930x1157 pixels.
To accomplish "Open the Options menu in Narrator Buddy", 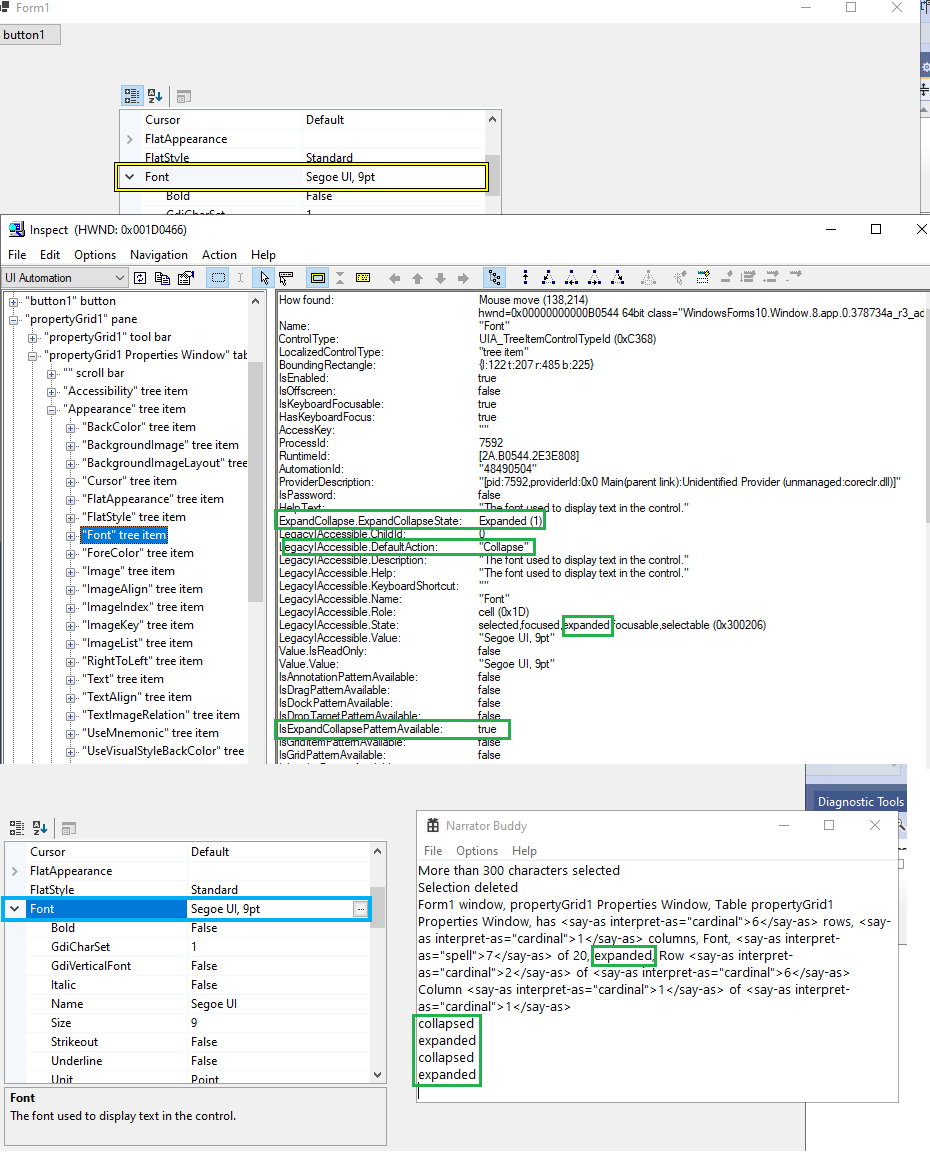I will coord(478,851).
